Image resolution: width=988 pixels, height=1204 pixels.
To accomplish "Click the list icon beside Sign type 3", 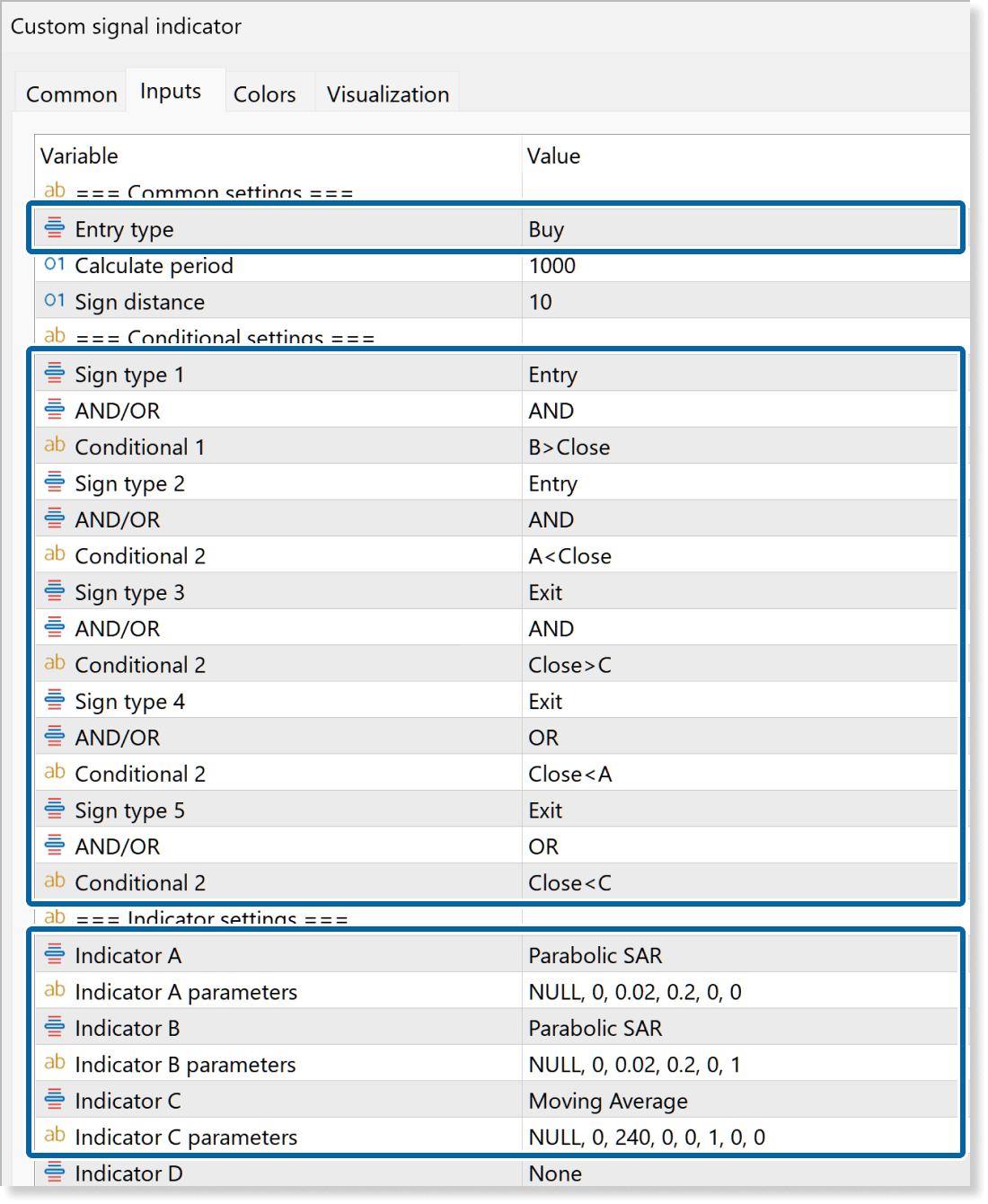I will [54, 590].
